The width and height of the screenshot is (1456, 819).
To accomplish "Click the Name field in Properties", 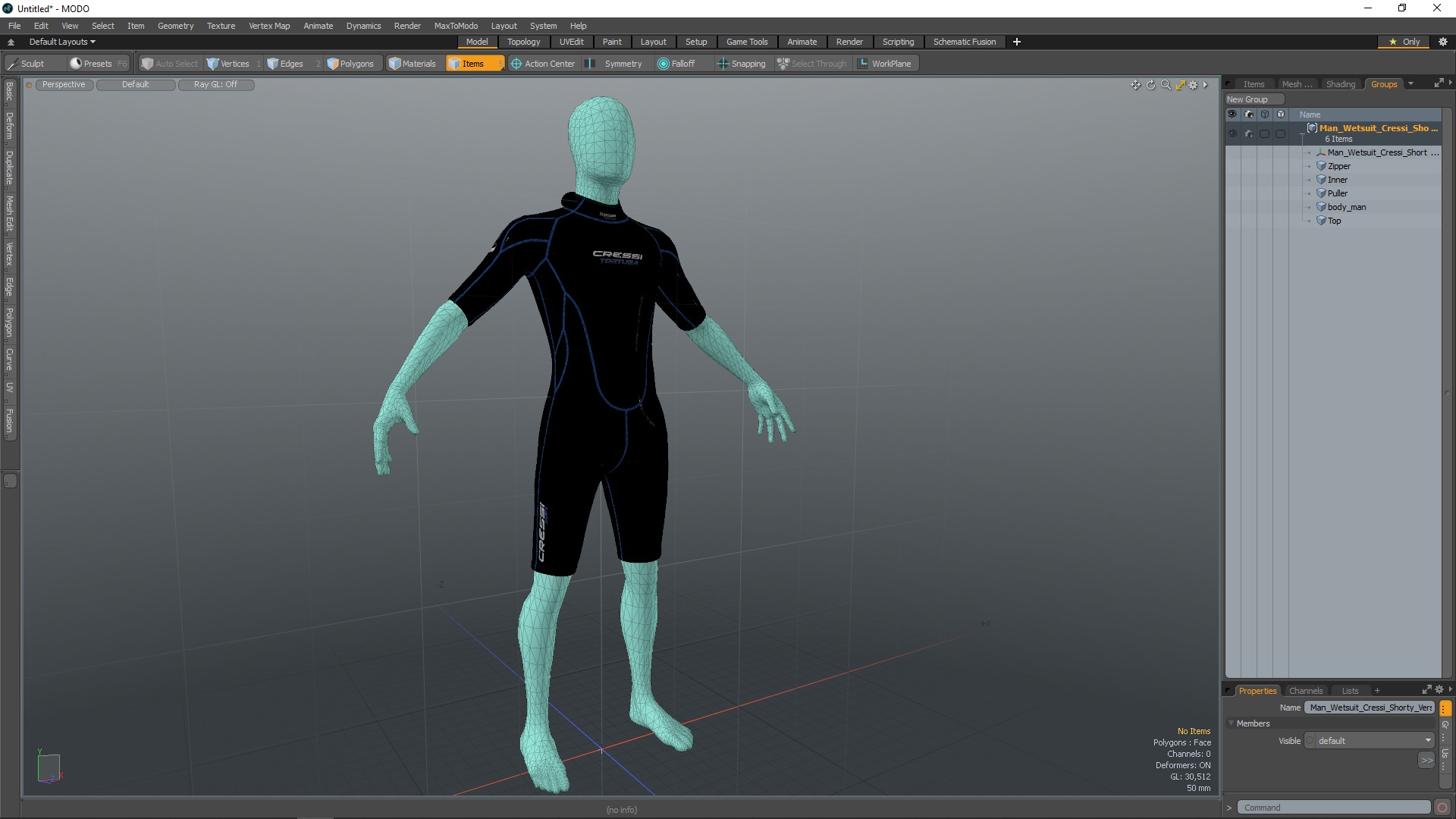I will coord(1370,708).
